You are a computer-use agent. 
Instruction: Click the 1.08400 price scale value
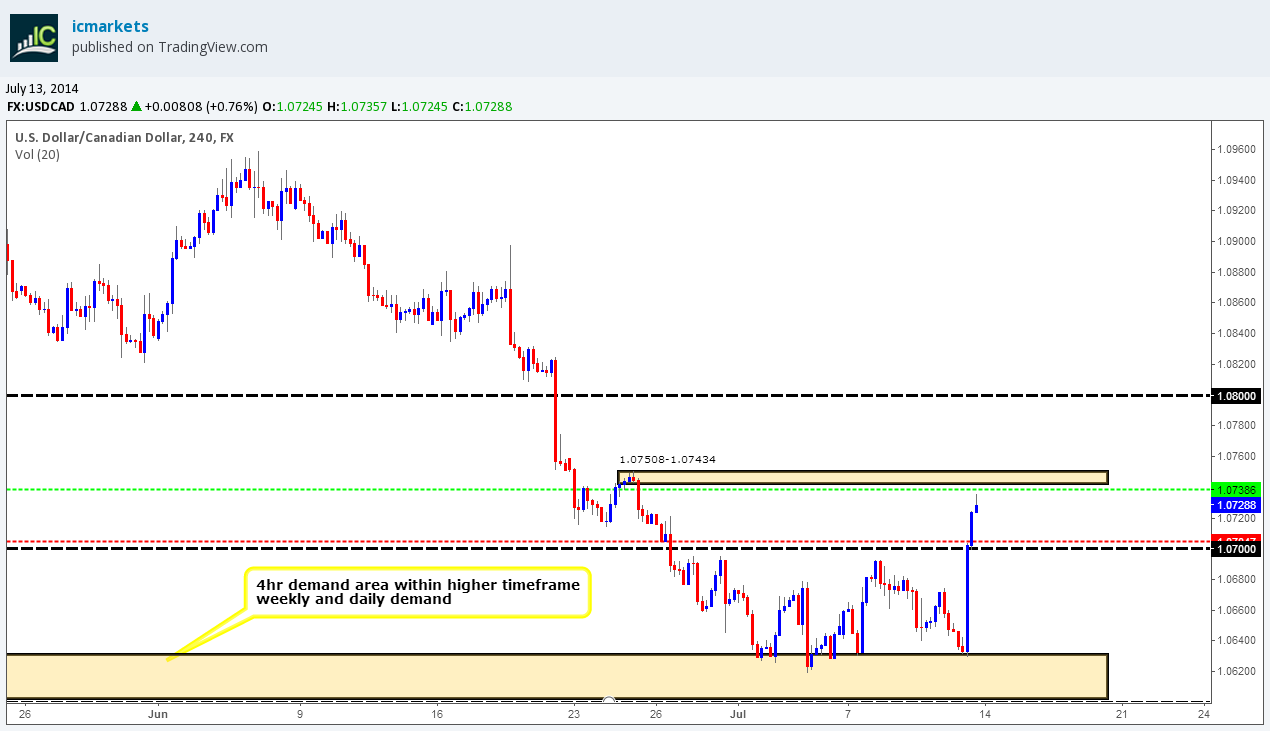click(x=1237, y=333)
